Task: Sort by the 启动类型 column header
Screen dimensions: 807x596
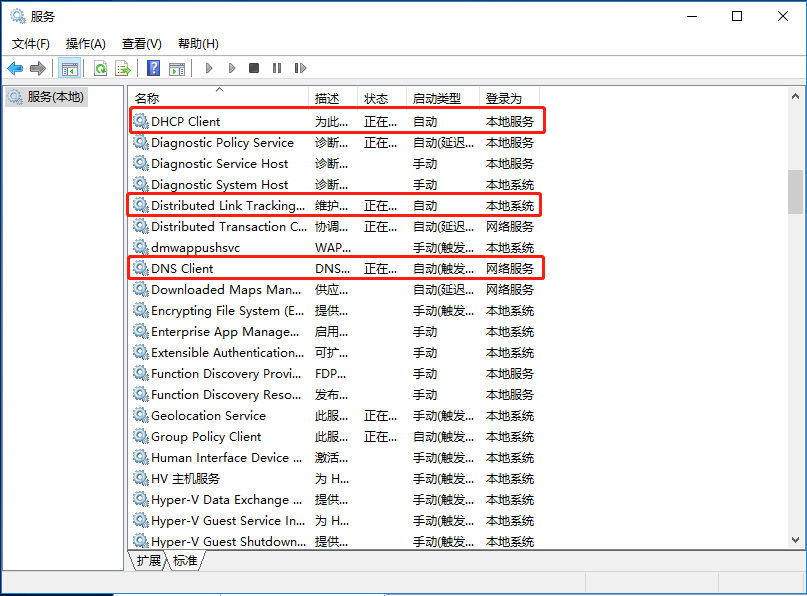Action: point(437,98)
